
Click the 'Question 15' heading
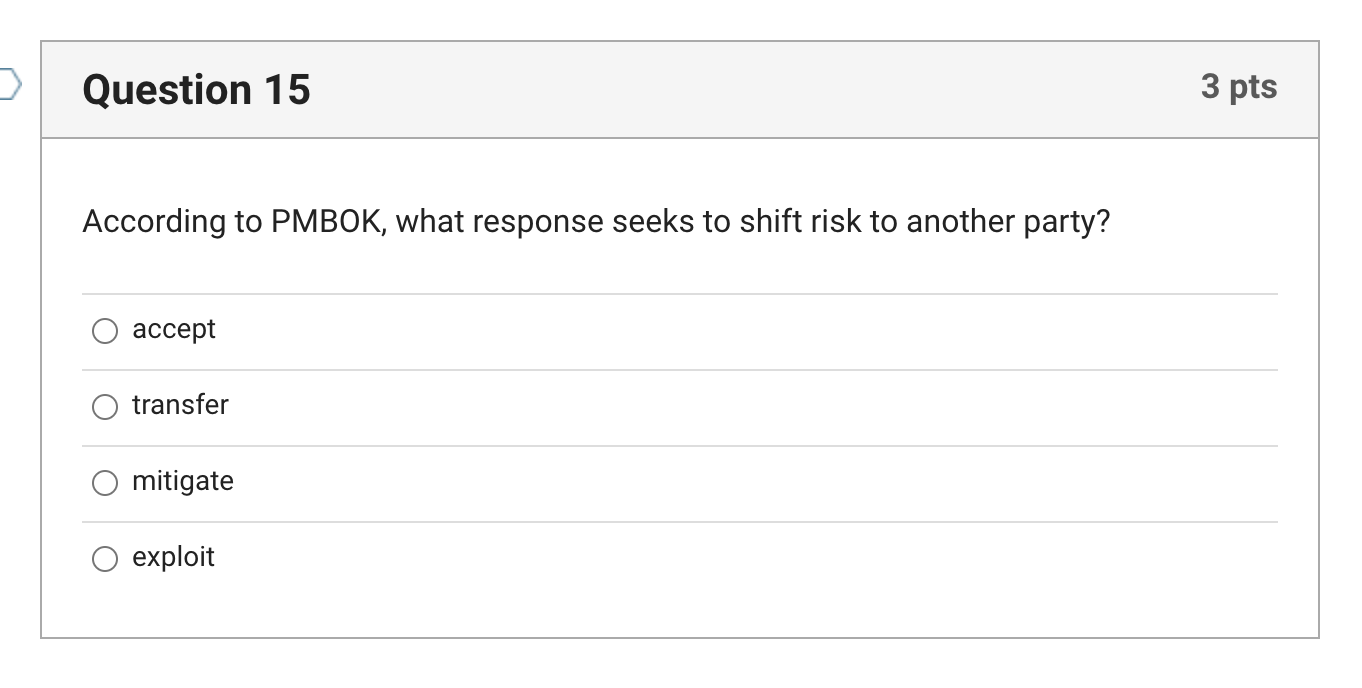click(197, 90)
